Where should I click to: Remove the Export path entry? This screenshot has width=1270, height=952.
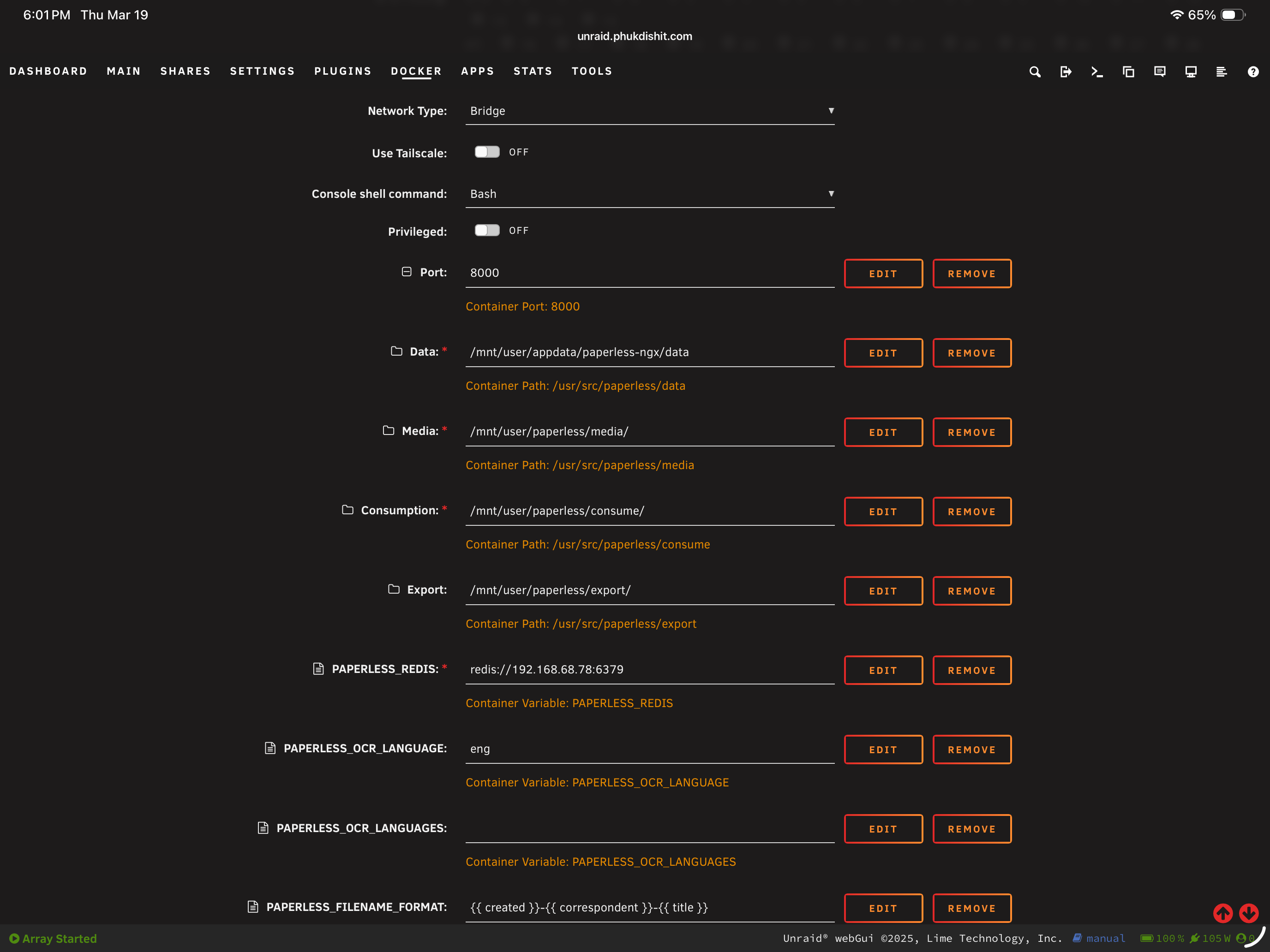[971, 591]
